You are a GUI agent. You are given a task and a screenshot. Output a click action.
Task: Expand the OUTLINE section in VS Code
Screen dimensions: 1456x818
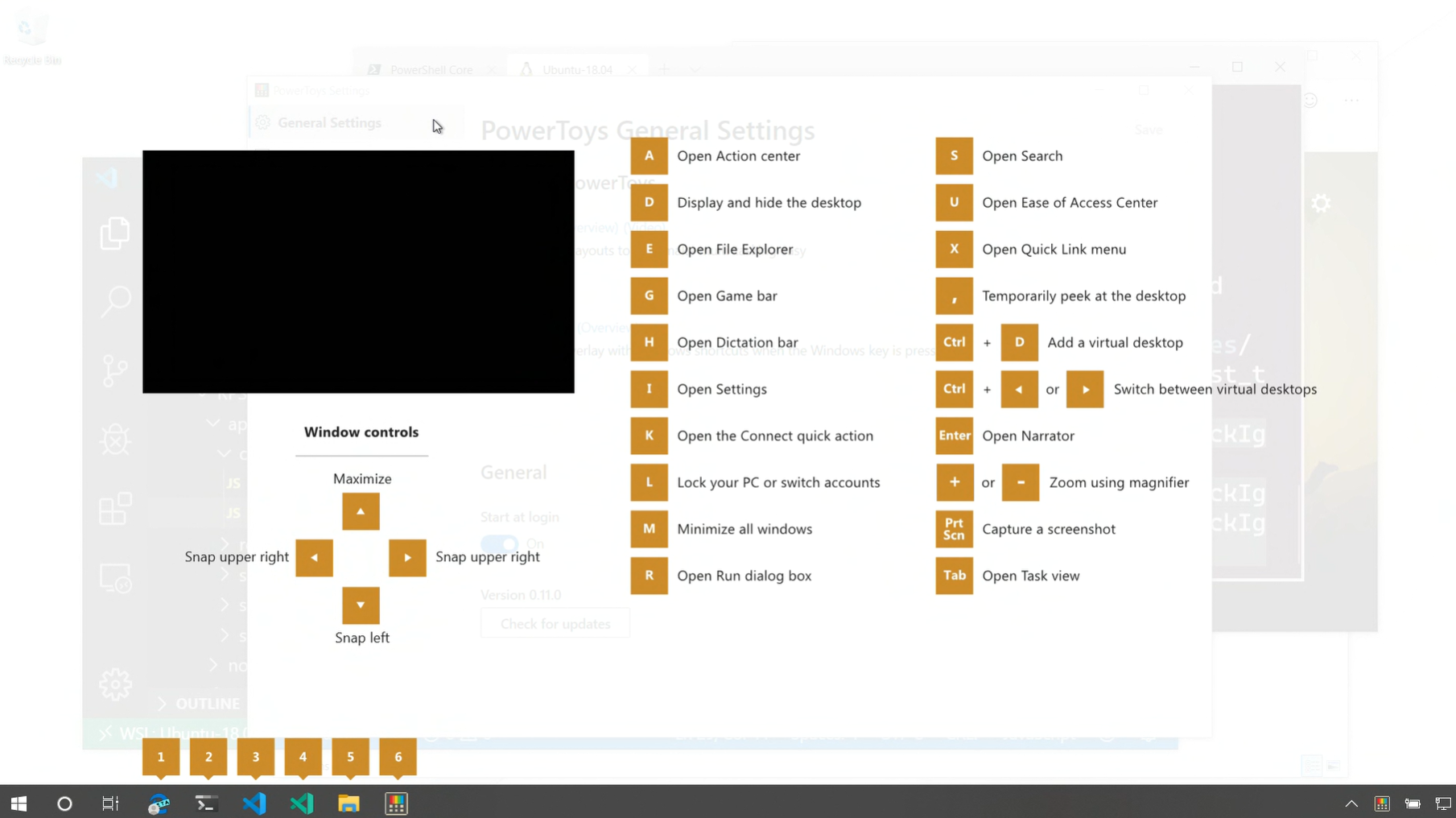point(200,704)
